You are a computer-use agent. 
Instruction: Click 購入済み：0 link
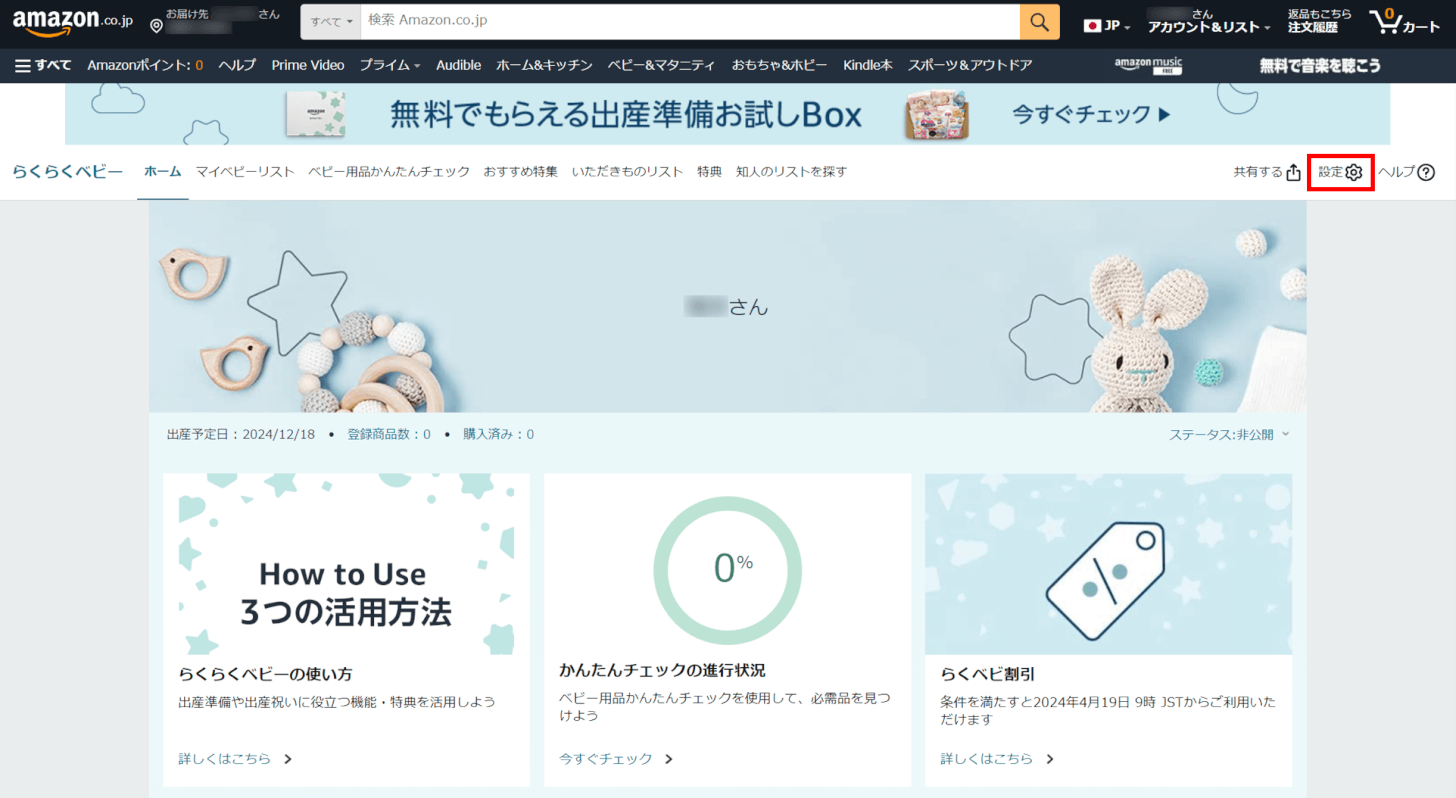pos(498,435)
